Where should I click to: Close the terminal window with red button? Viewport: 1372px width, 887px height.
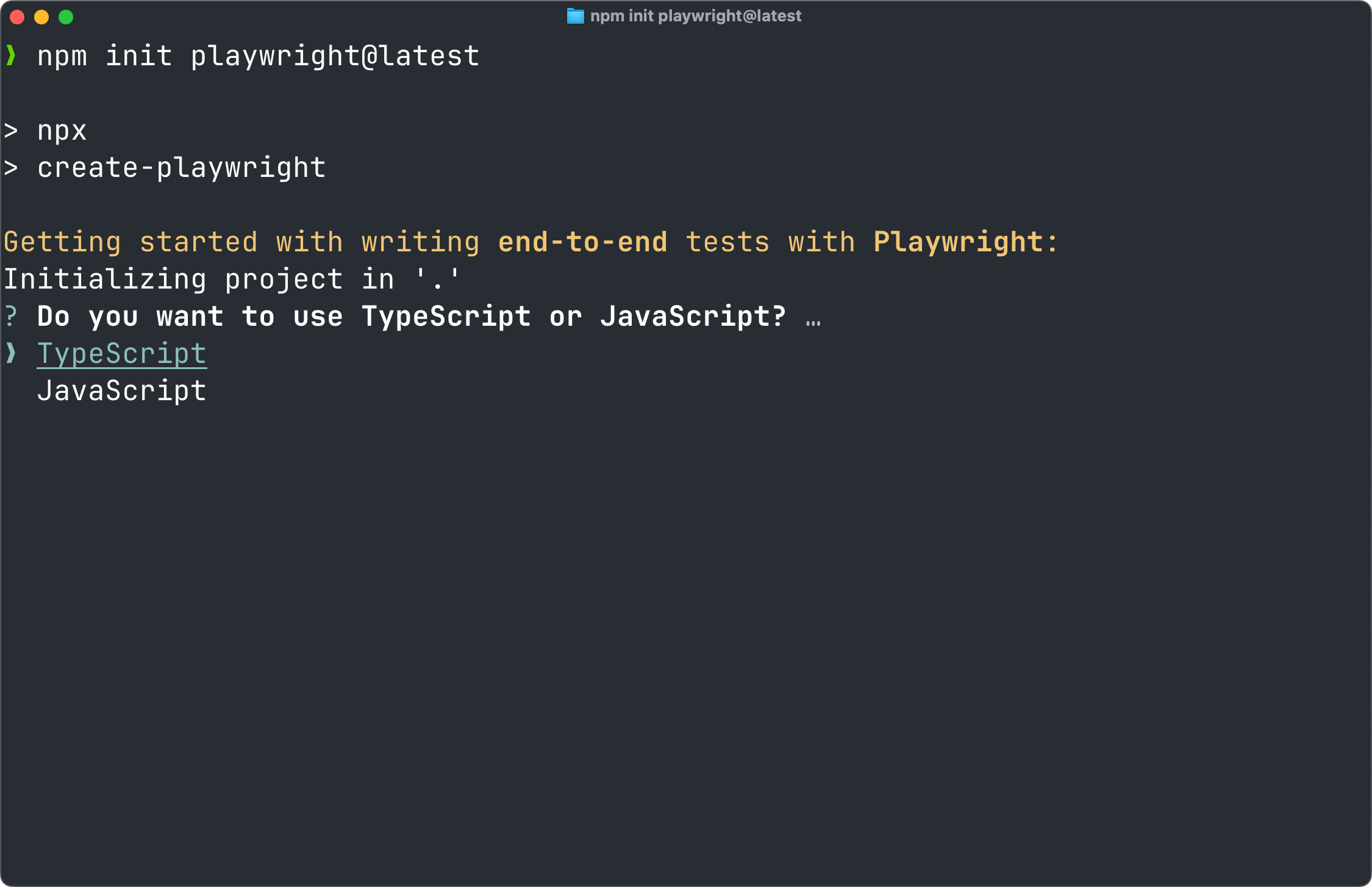[x=17, y=17]
